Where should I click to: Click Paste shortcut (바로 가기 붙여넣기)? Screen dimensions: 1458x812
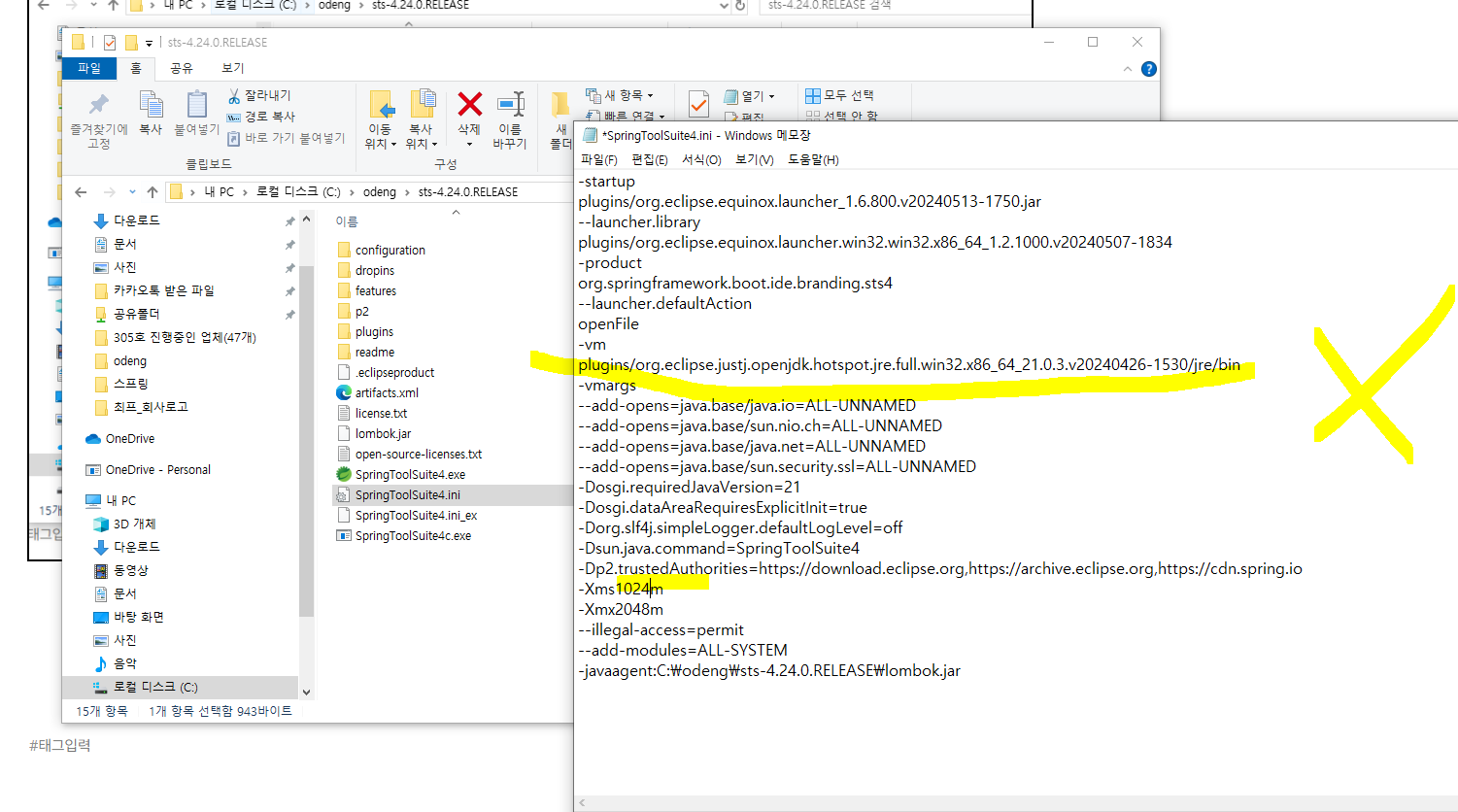(x=287, y=138)
